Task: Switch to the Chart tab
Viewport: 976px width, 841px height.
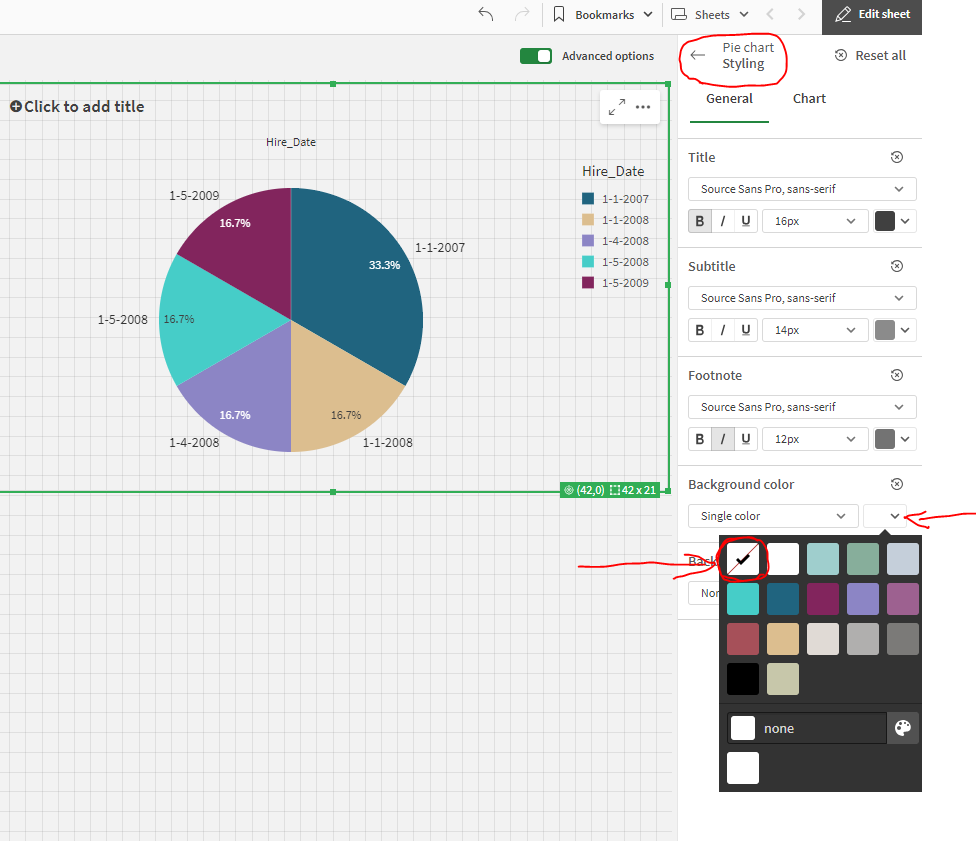Action: [x=809, y=98]
